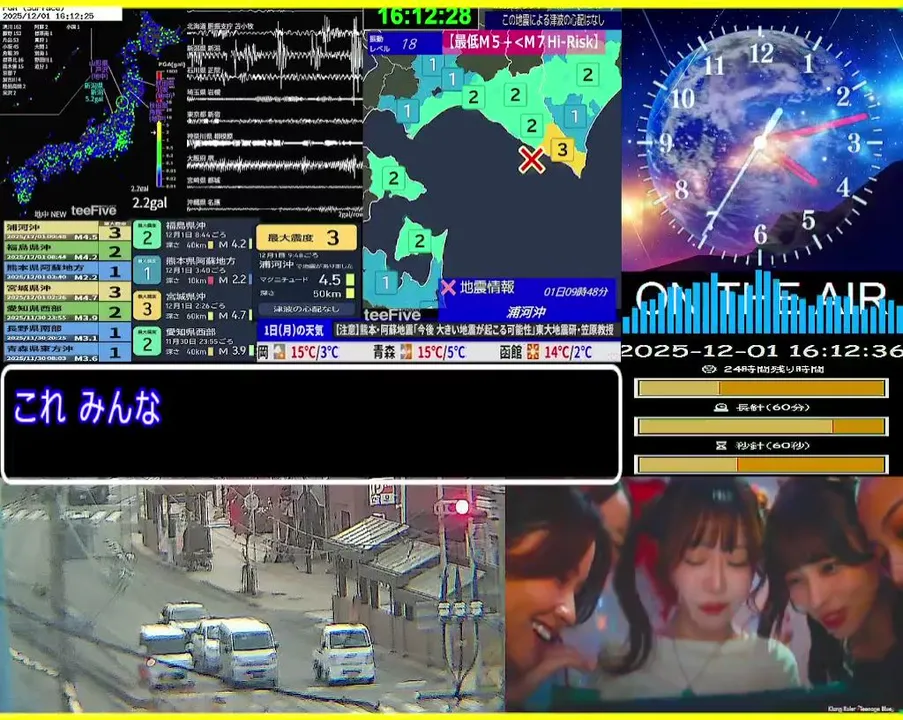Click the 埼玉県 岩槻 waveform label
Screen dimensions: 903x720
203,92
